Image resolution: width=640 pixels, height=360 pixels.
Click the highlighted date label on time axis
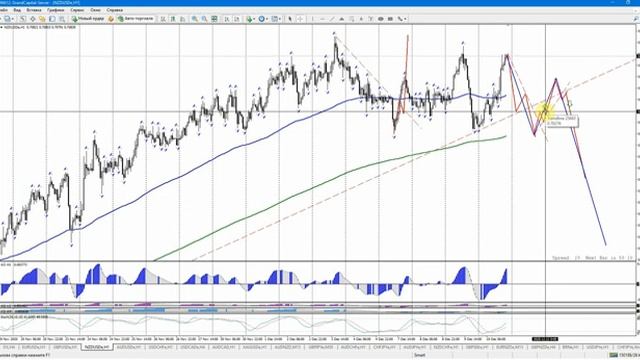click(x=545, y=339)
